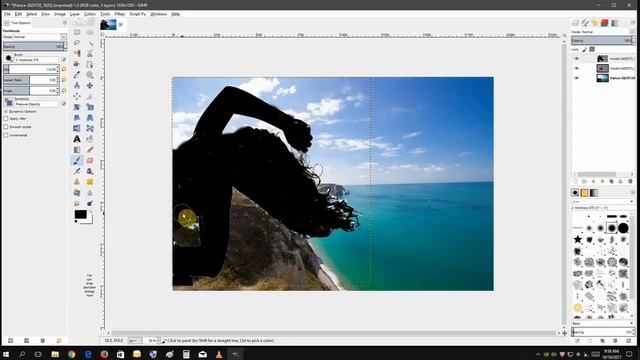640x360 pixels.
Task: Click the open image thumbnail tab
Action: (x=108, y=24)
